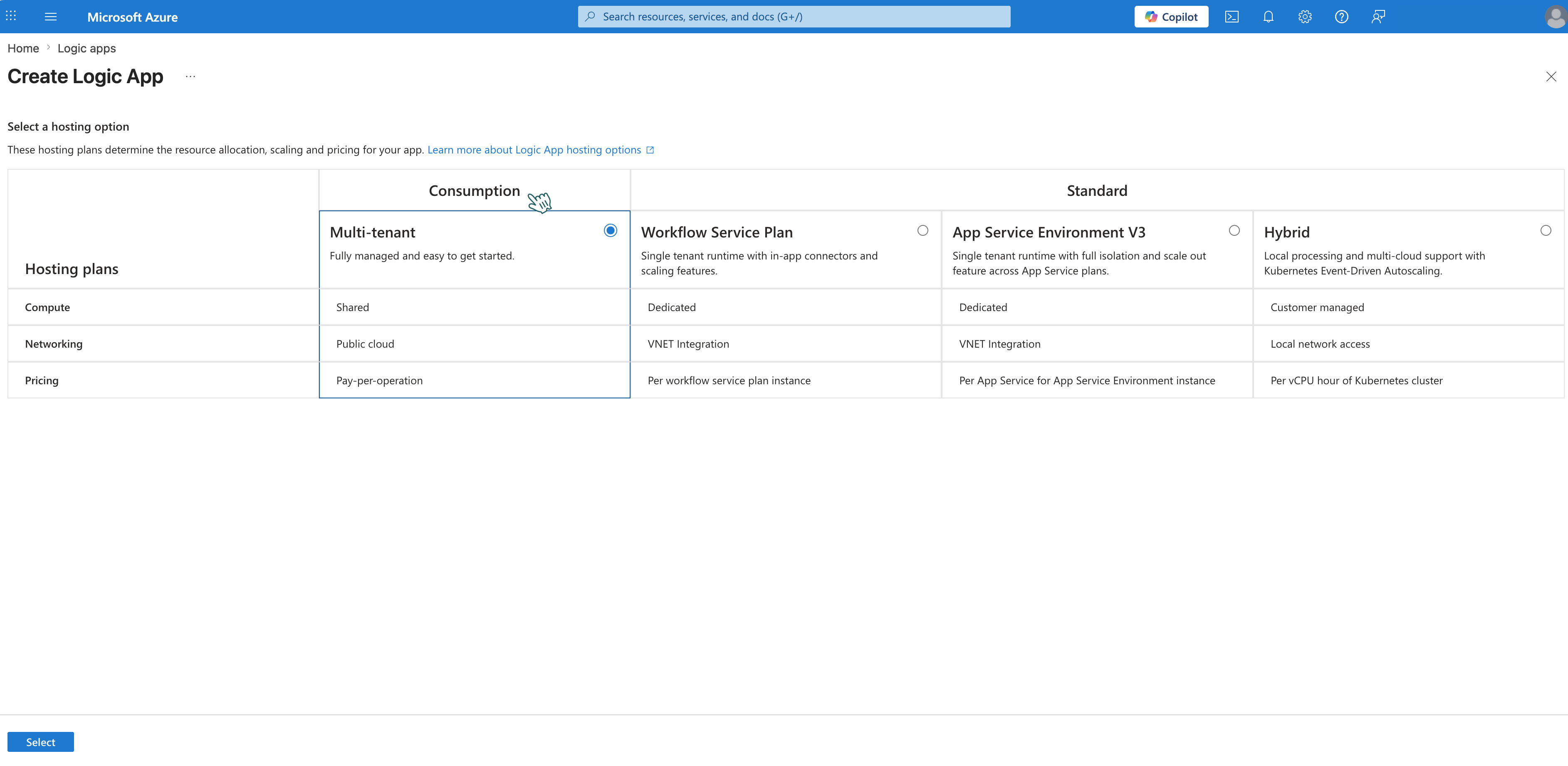
Task: Select the Multi-tenant radio button
Action: click(611, 231)
